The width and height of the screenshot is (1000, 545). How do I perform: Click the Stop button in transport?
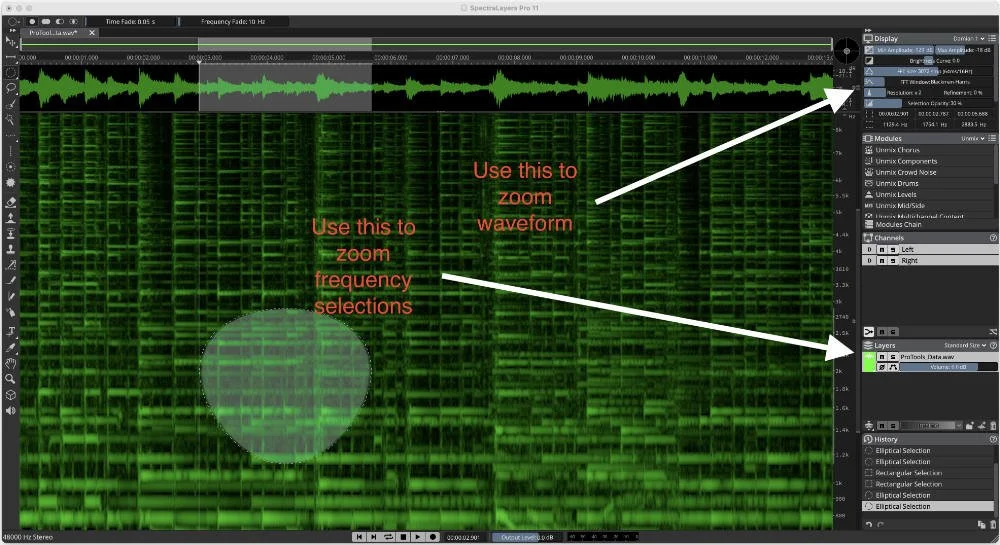[x=403, y=537]
